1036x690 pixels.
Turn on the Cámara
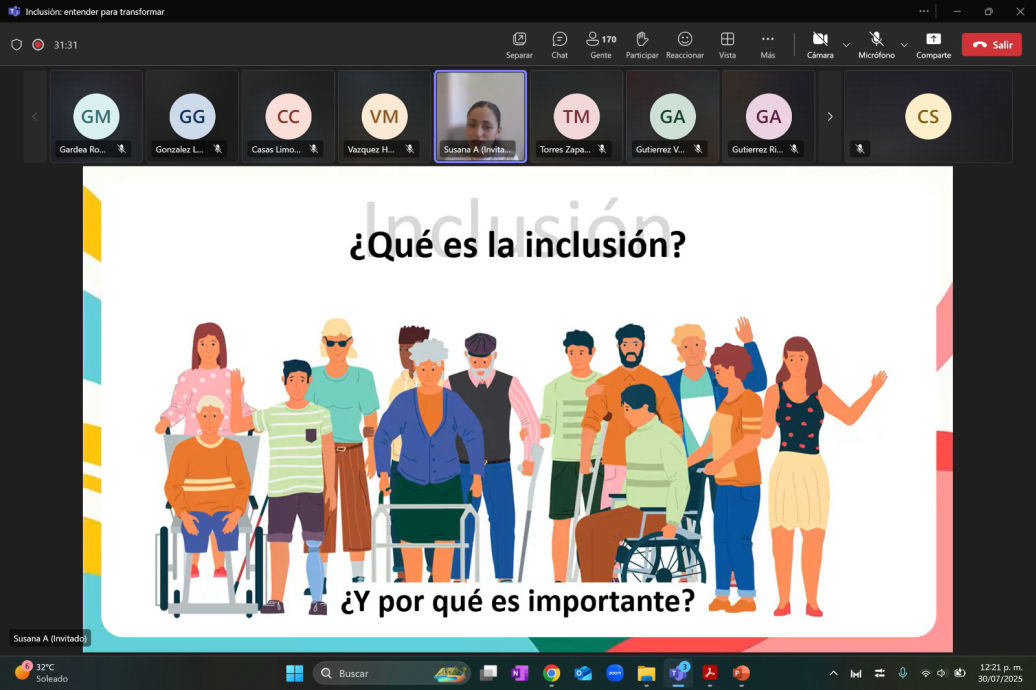point(818,44)
